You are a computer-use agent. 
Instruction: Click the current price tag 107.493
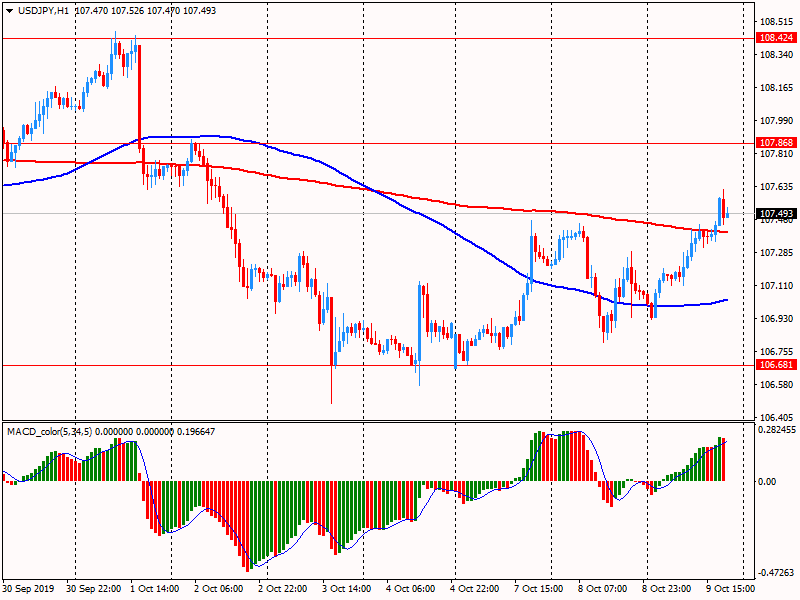pos(777,214)
